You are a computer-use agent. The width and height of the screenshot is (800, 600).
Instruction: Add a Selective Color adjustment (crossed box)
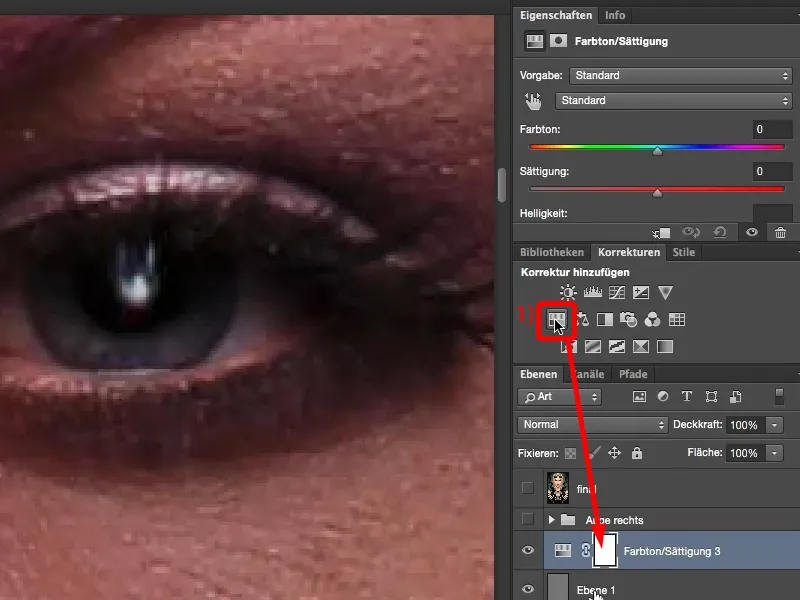coord(641,347)
